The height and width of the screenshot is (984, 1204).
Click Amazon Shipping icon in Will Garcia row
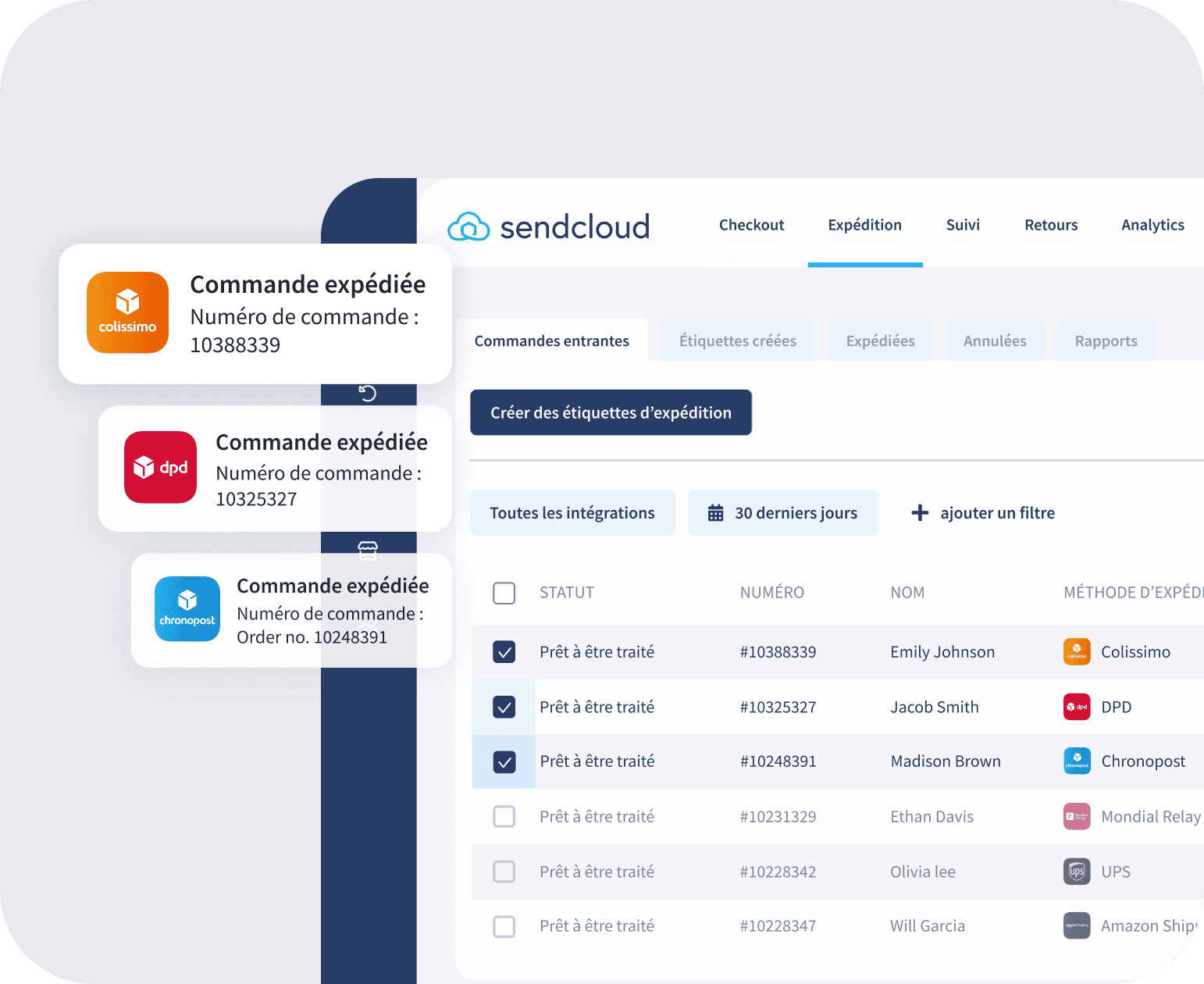coord(1077,925)
